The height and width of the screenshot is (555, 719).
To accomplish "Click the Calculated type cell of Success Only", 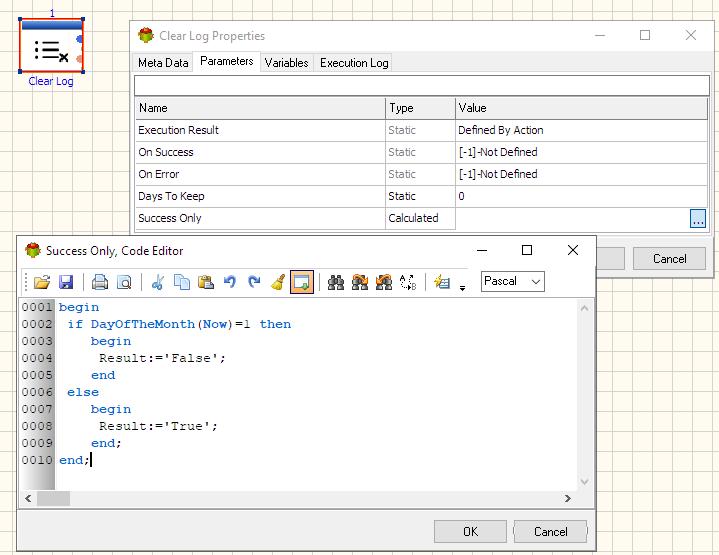I will pos(420,218).
